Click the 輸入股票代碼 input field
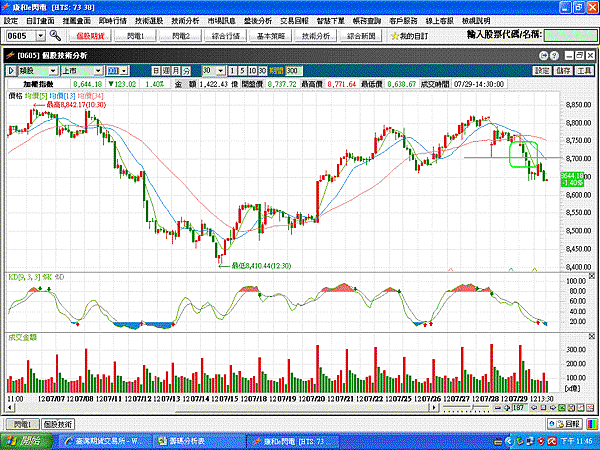This screenshot has width=600, height=450. pyautogui.click(x=570, y=36)
